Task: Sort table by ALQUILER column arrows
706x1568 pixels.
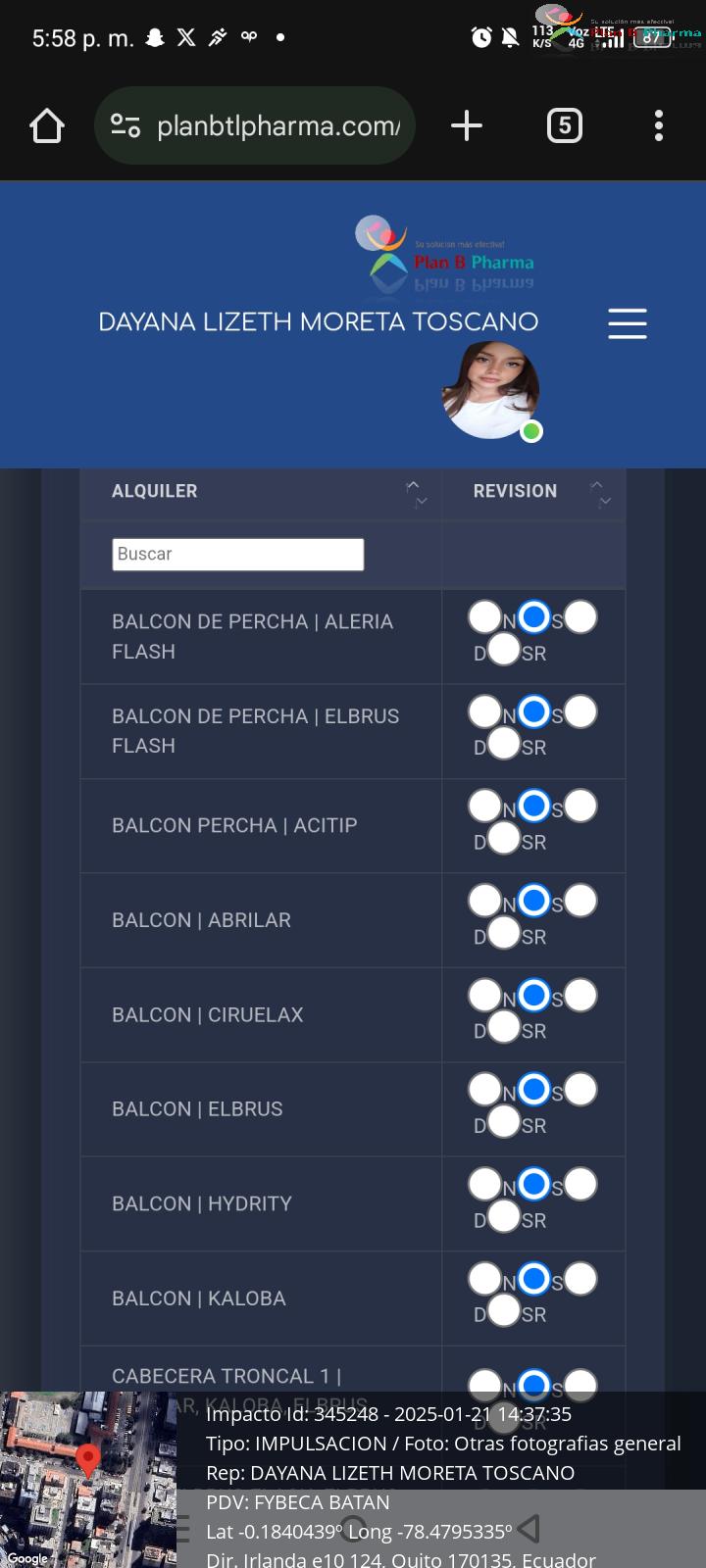Action: (417, 492)
